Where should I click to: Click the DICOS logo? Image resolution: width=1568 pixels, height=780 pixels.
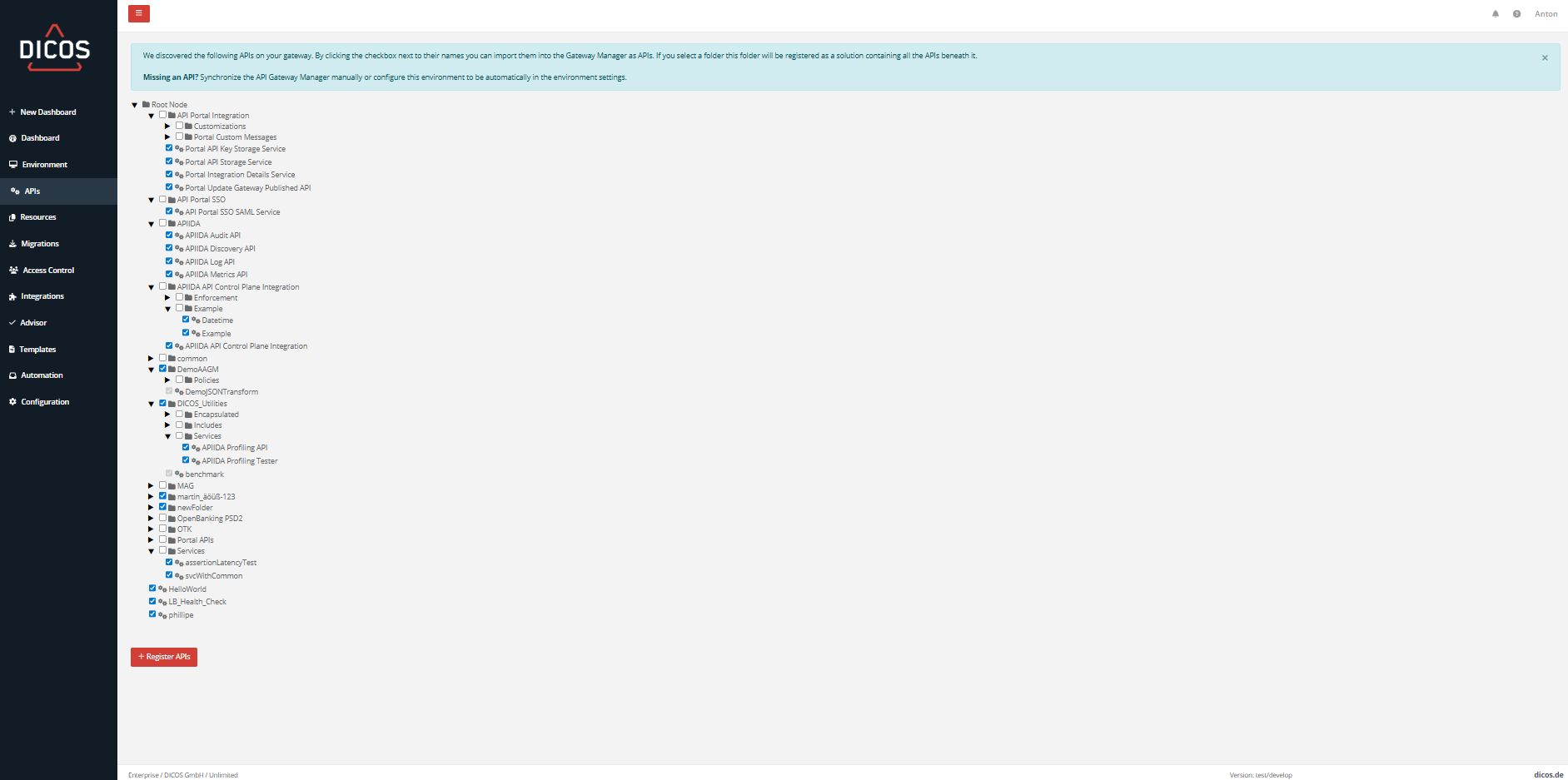pos(55,49)
